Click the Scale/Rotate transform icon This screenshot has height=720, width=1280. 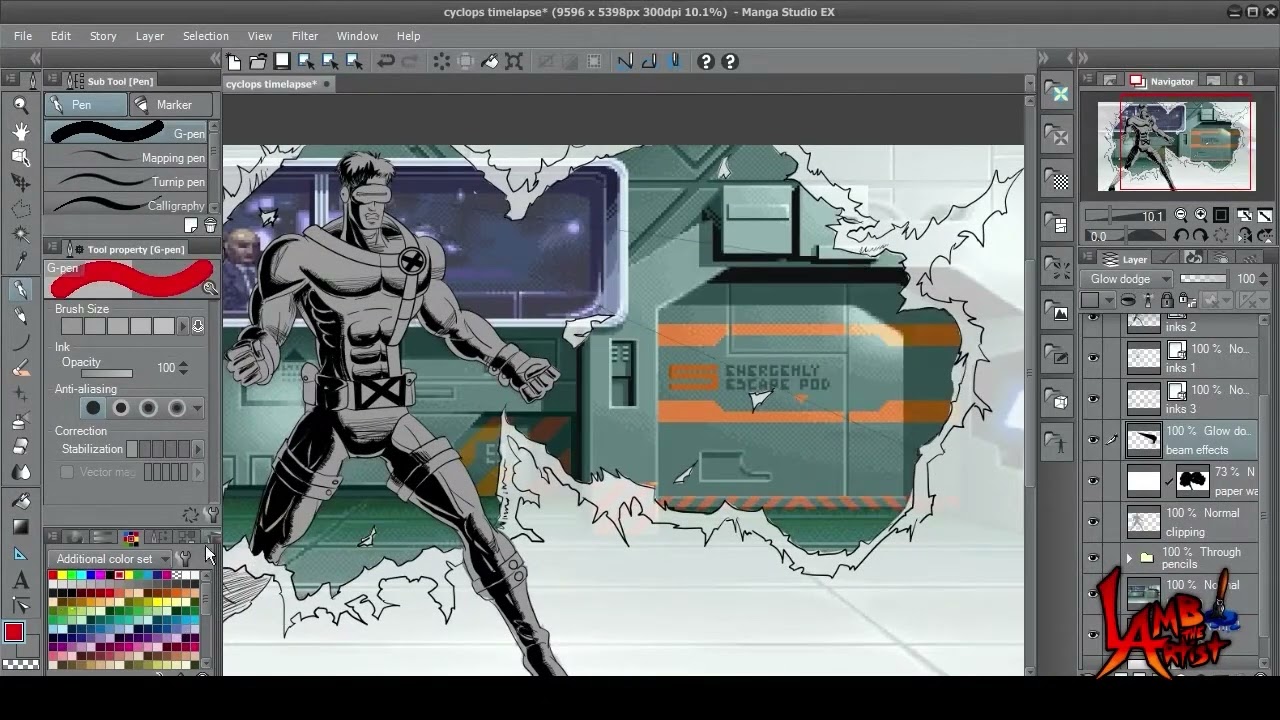coord(514,62)
